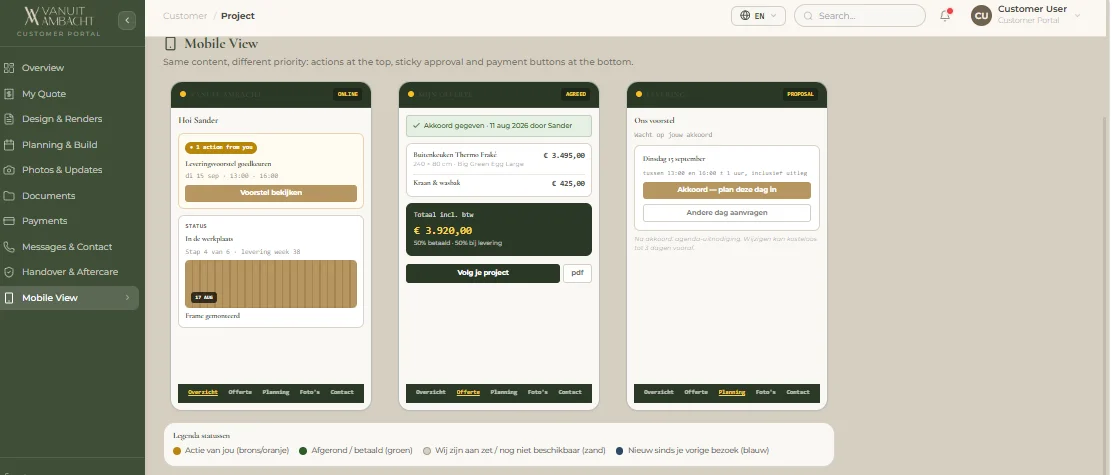The image size is (1112, 475).
Task: Click the "Dinsdag 15 september" date text
Action: coord(674,159)
